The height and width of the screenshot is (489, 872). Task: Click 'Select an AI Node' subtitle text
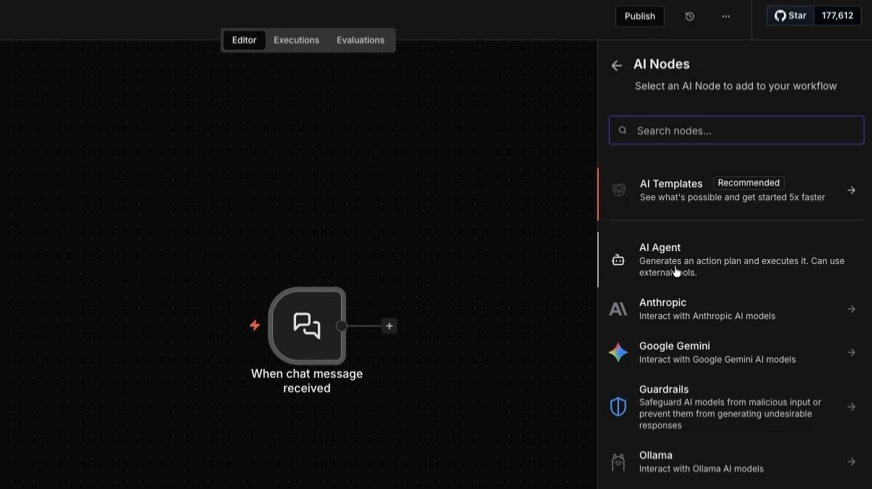[736, 86]
